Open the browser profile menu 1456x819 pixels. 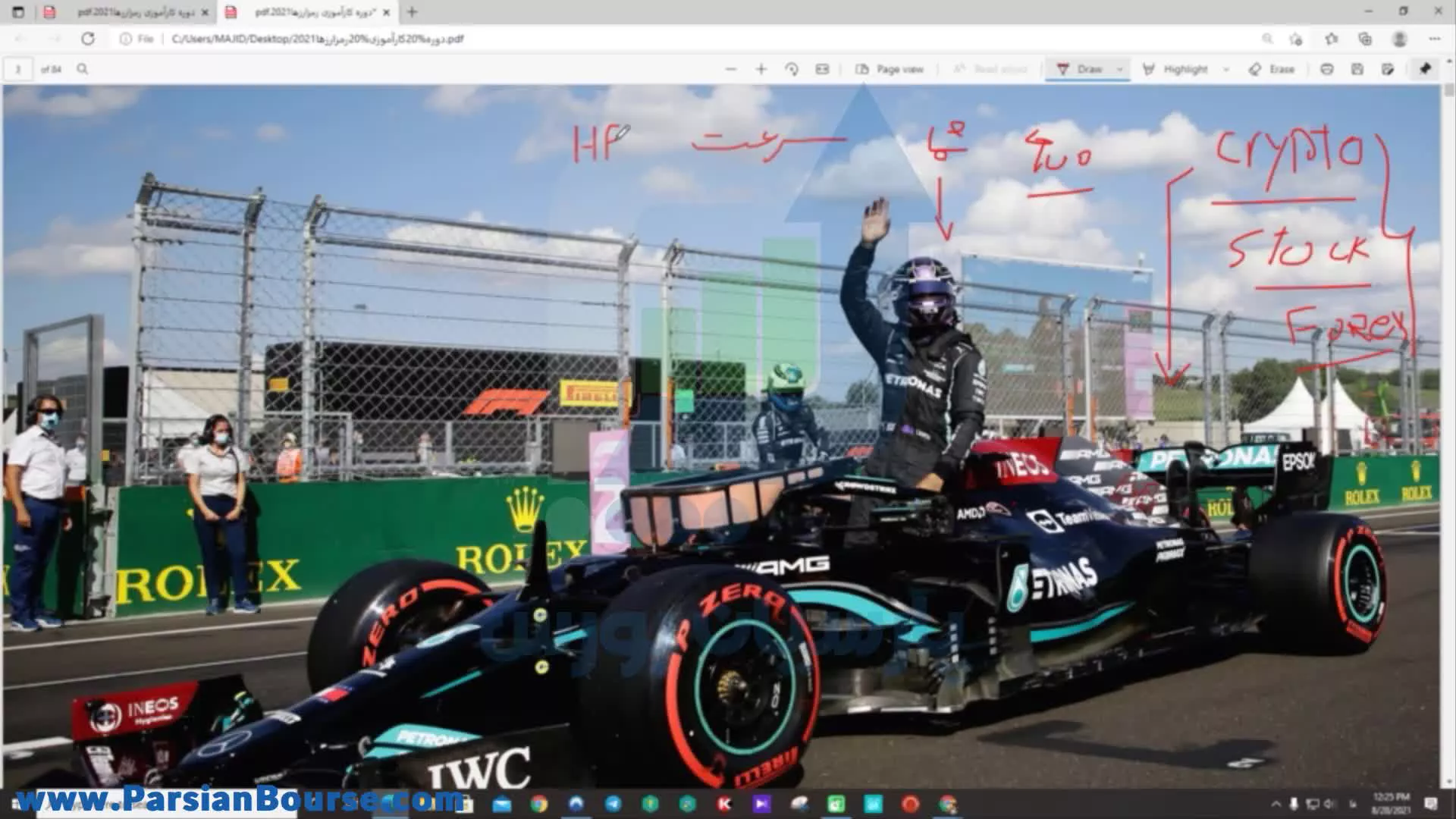(x=1400, y=39)
